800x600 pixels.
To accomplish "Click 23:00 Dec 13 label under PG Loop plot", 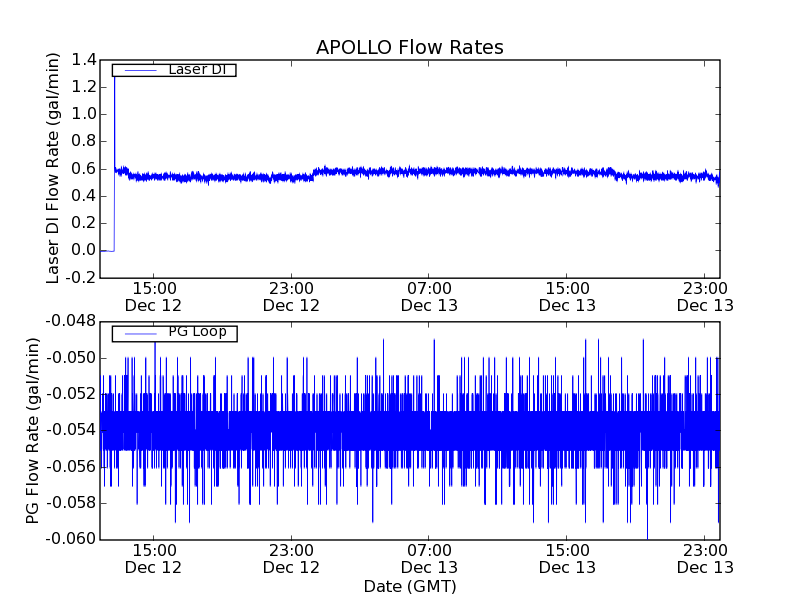I will click(705, 559).
